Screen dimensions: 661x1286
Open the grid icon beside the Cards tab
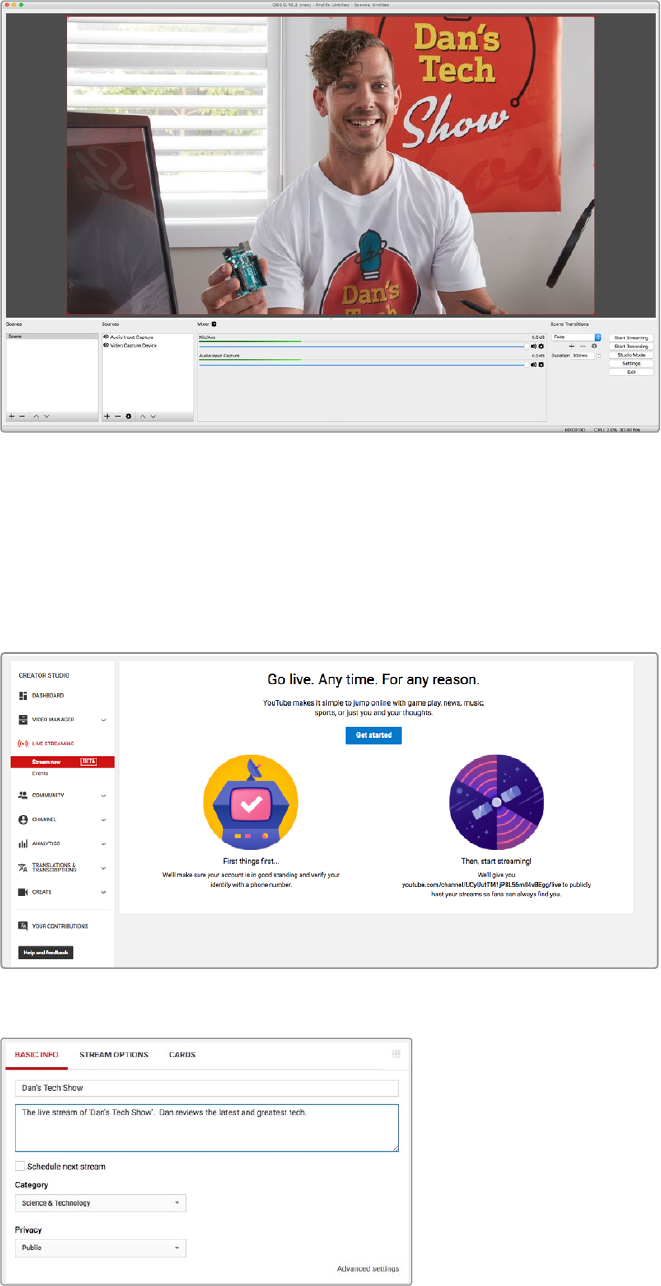tap(395, 1054)
